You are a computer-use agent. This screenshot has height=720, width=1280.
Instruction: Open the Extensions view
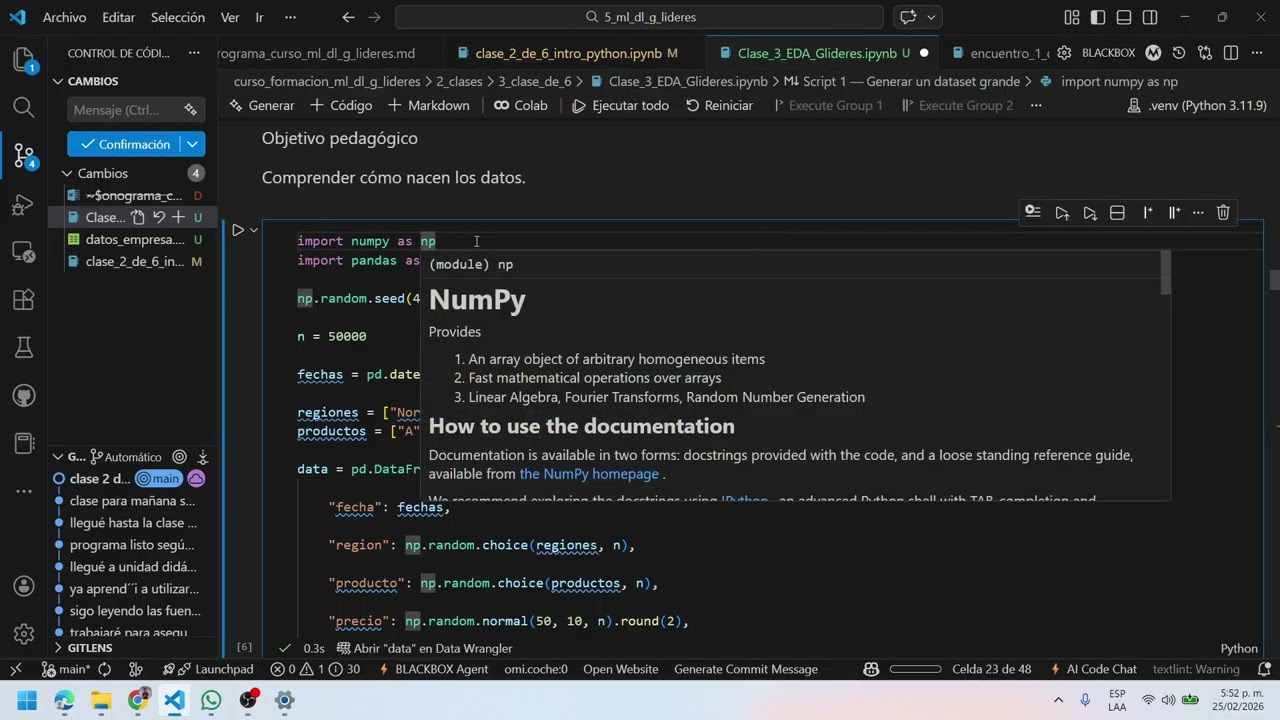click(24, 300)
